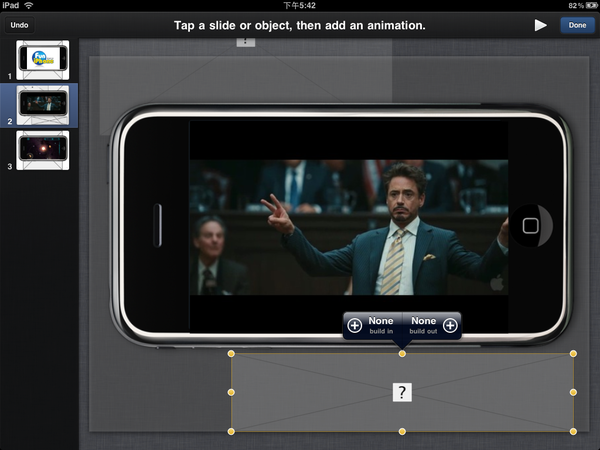Screen dimensions: 600x450
Task: Tap the None build out label
Action: click(x=423, y=325)
